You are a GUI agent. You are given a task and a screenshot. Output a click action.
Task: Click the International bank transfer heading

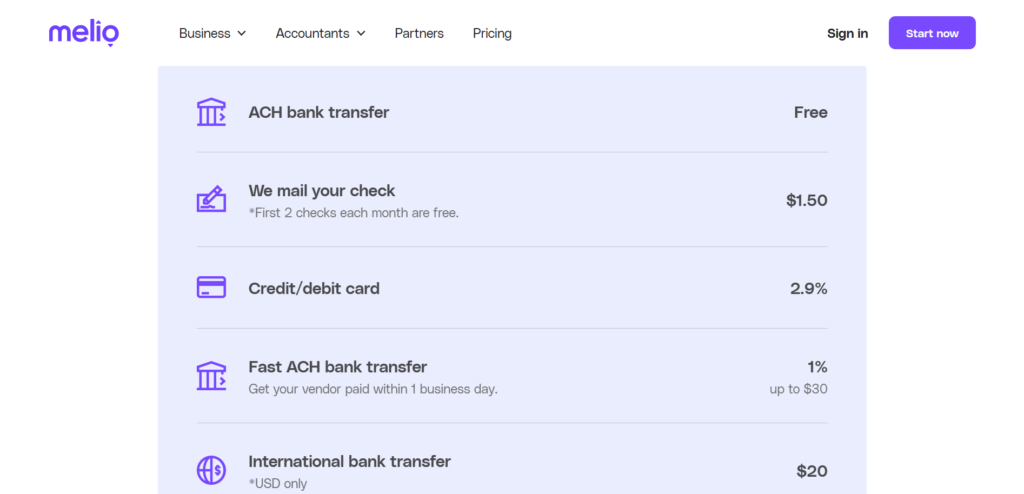(349, 461)
